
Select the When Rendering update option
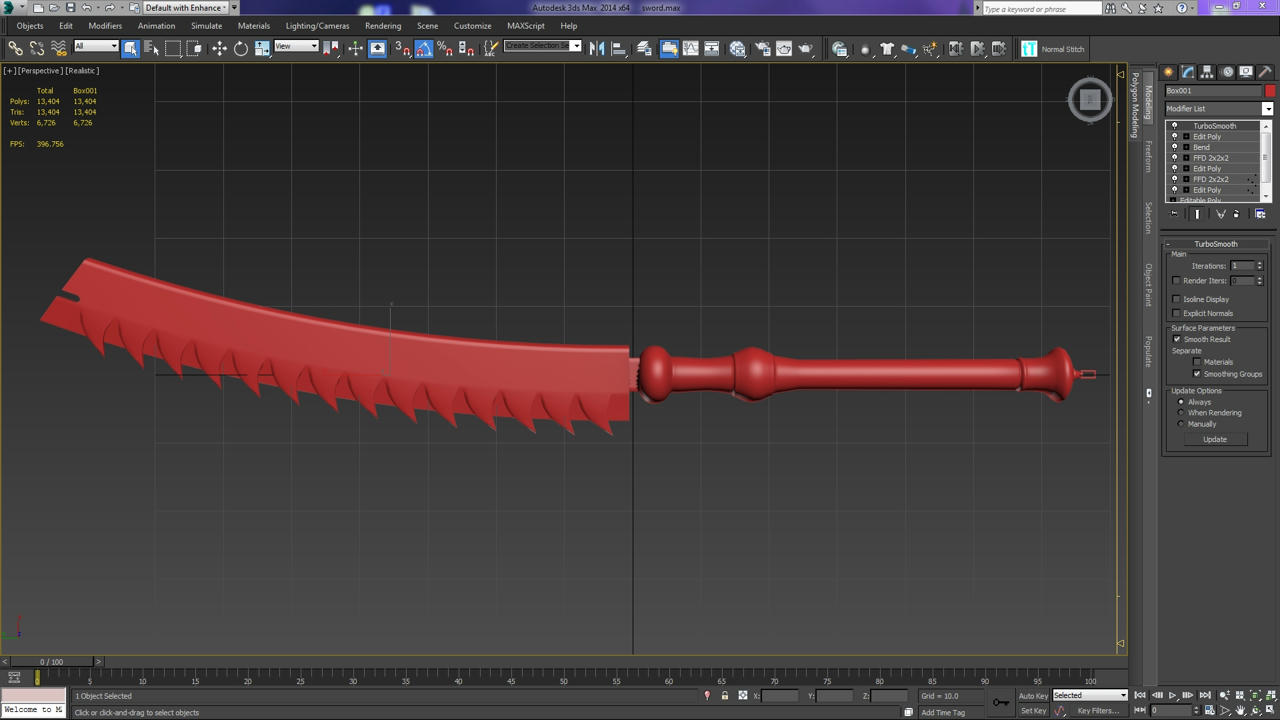[1181, 413]
